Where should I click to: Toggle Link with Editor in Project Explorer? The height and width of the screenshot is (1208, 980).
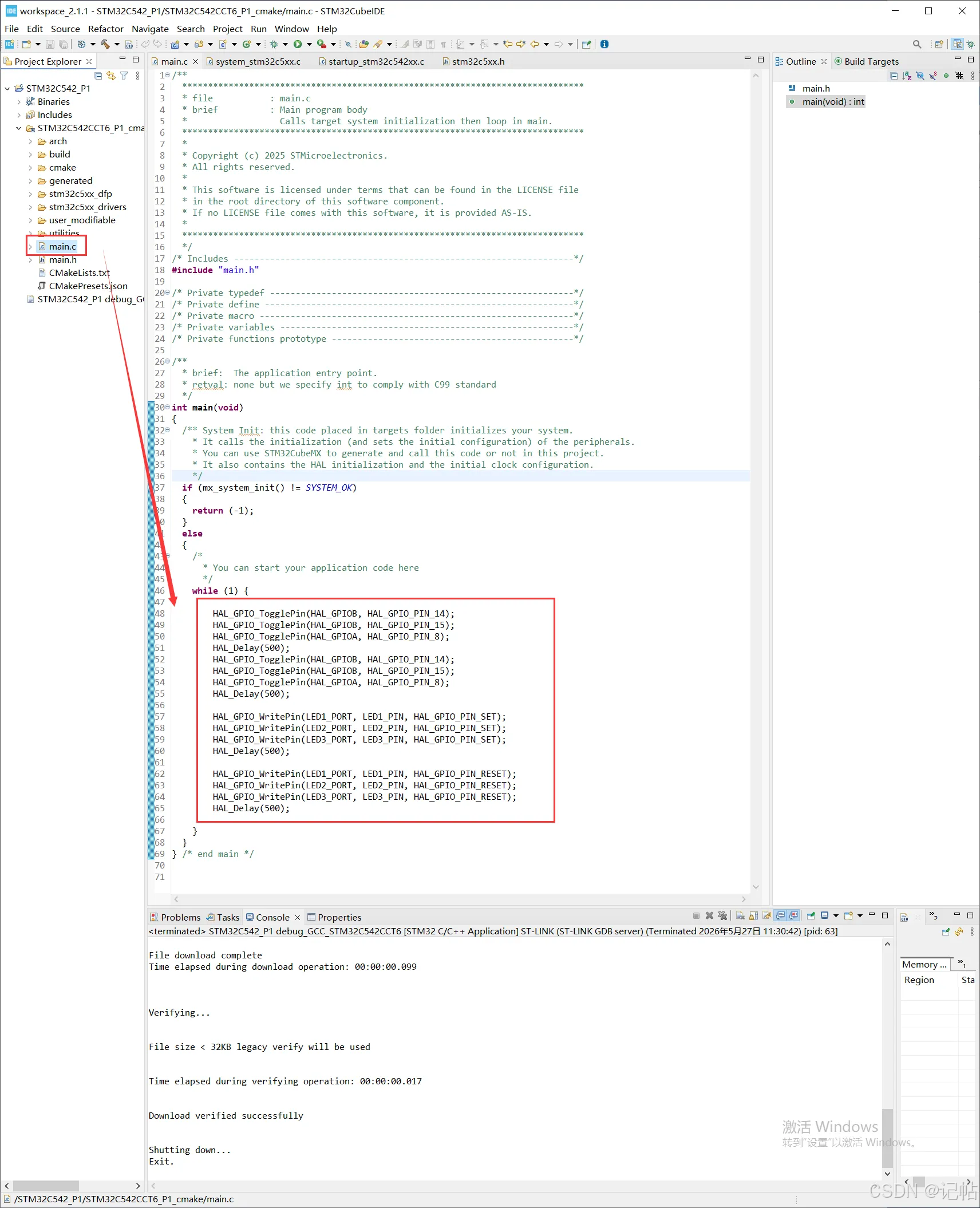[x=111, y=76]
